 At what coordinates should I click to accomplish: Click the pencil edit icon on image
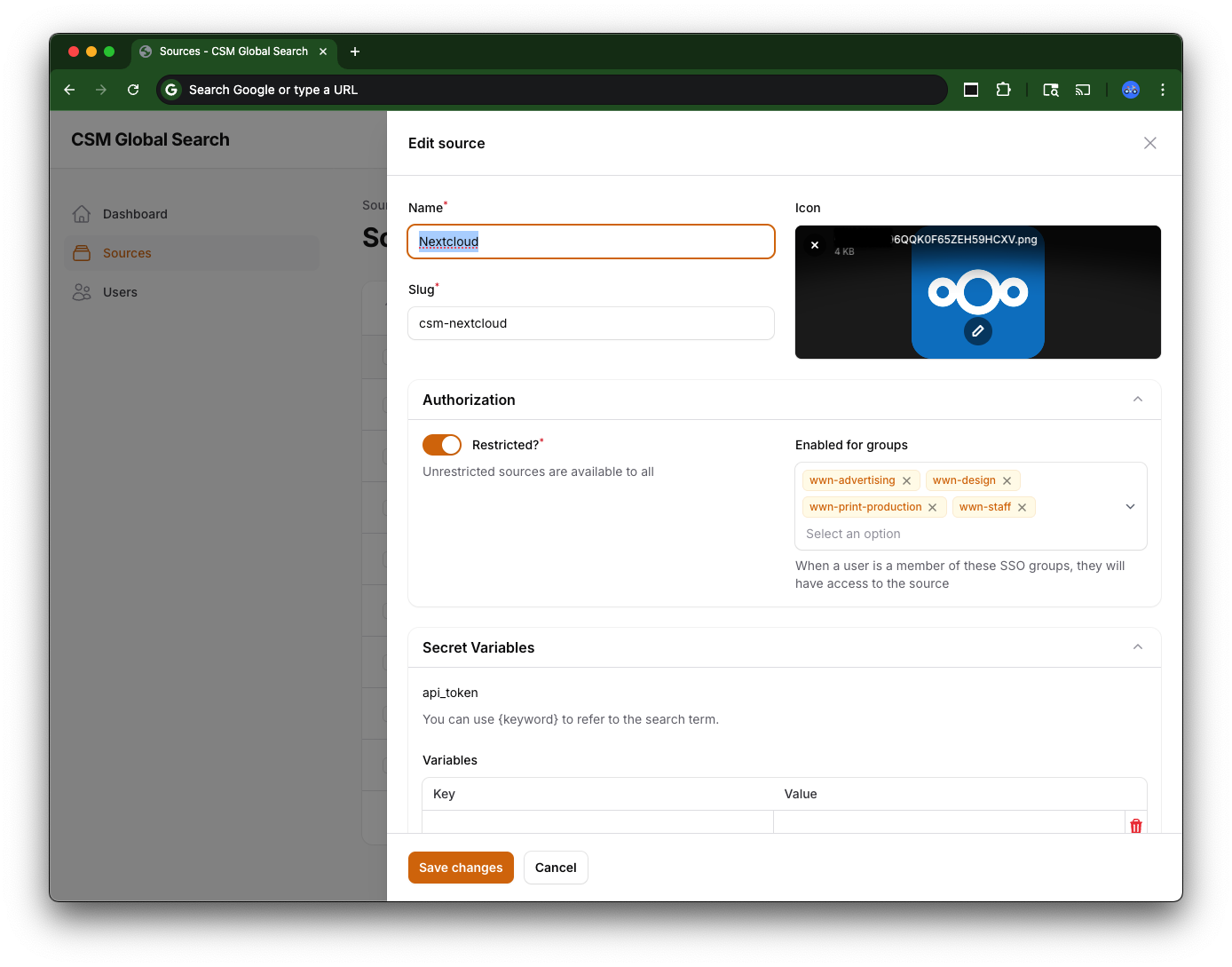click(977, 331)
